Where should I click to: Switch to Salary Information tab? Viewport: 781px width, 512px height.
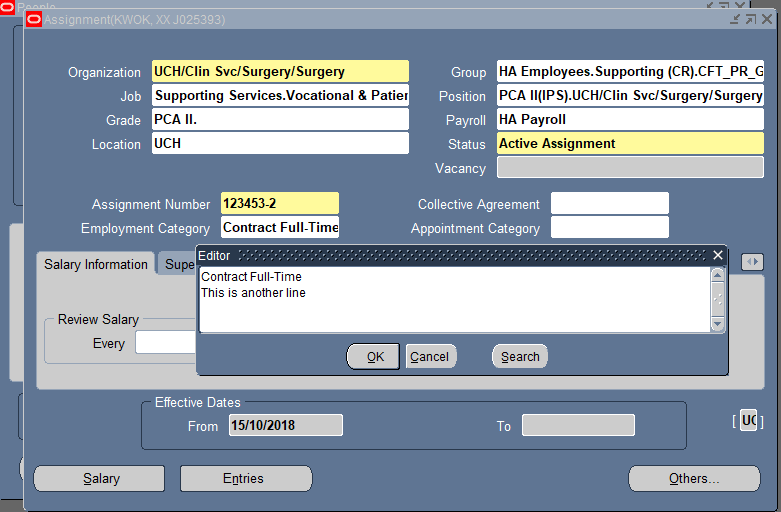96,264
